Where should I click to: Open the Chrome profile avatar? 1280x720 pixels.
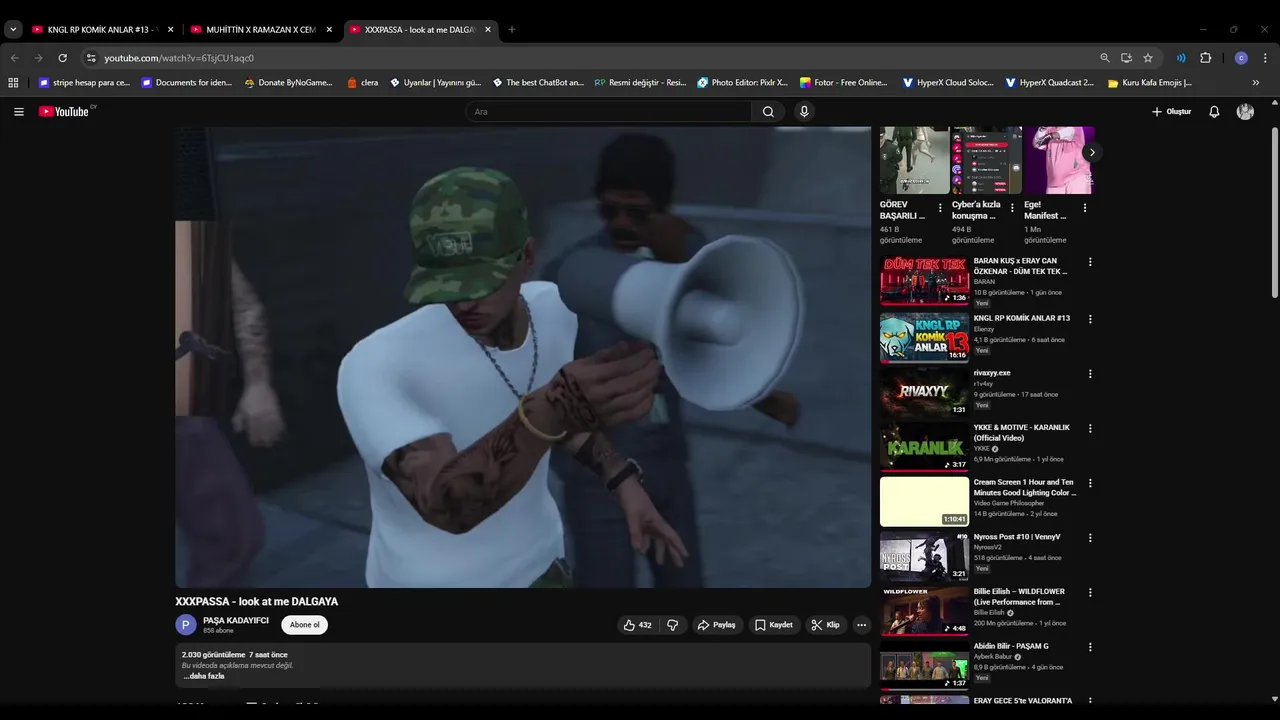pos(1241,58)
